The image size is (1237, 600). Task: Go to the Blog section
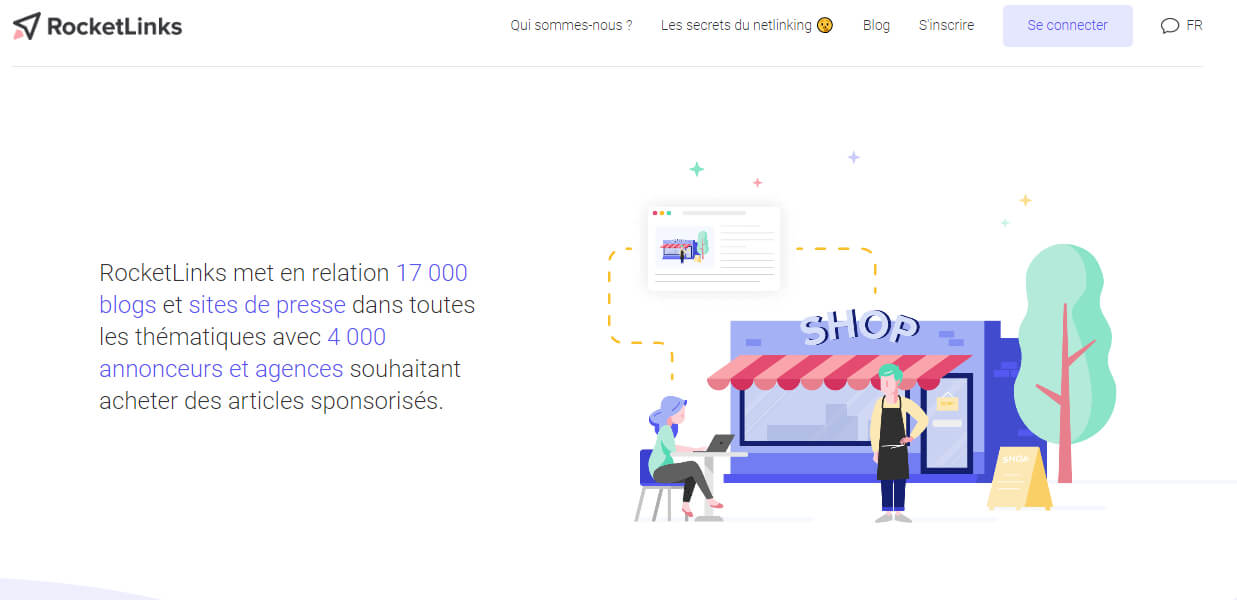coord(876,25)
